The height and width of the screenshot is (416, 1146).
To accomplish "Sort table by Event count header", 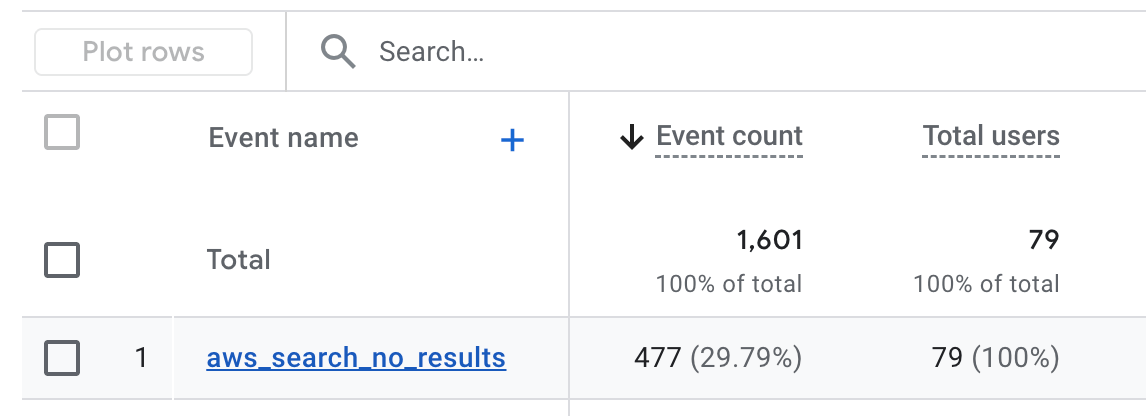I will (729, 137).
